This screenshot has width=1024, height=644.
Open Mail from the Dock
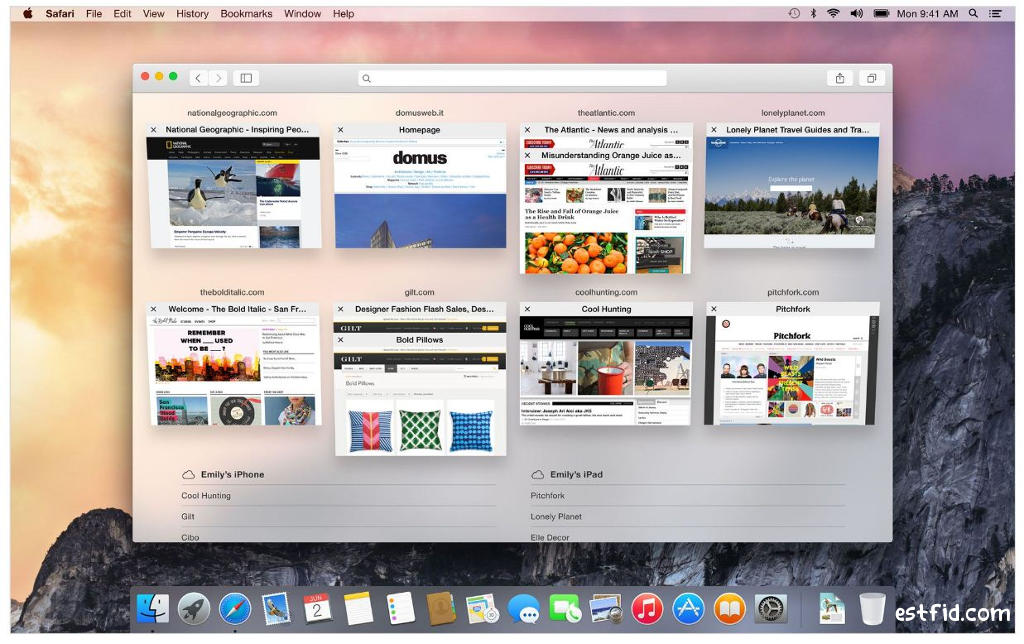tap(276, 609)
